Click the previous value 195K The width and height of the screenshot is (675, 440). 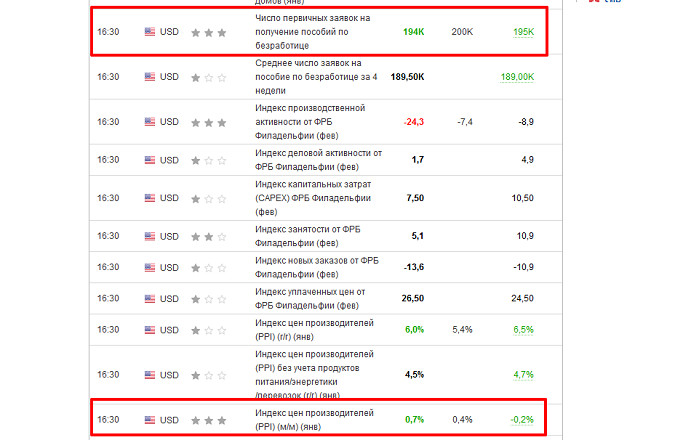(x=522, y=32)
